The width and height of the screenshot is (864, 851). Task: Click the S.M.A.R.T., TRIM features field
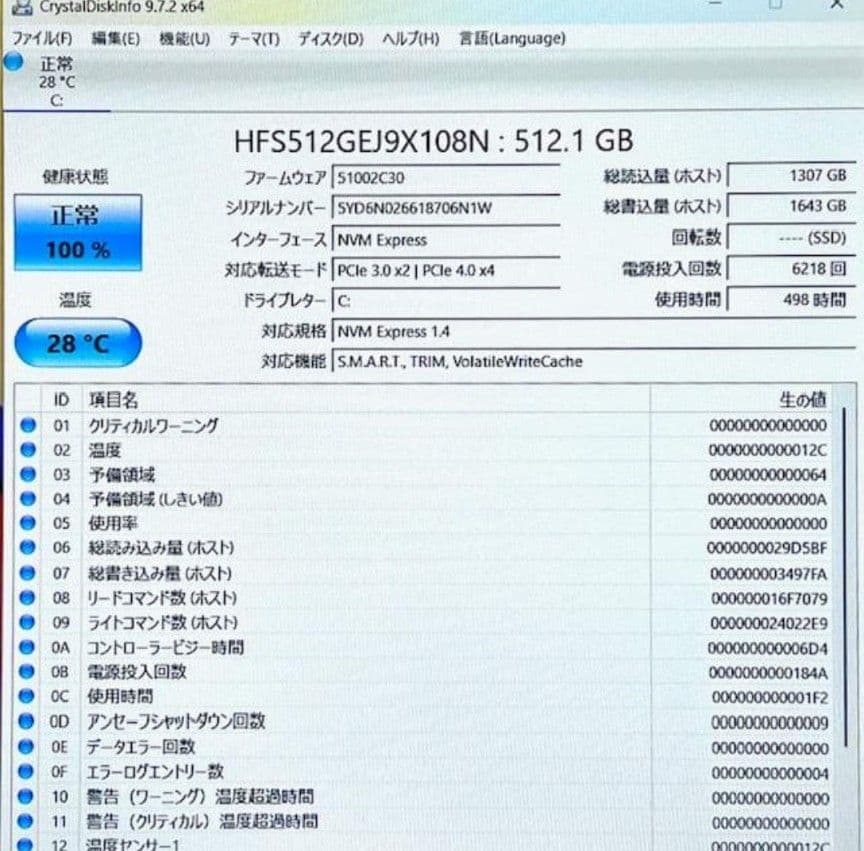[x=593, y=362]
